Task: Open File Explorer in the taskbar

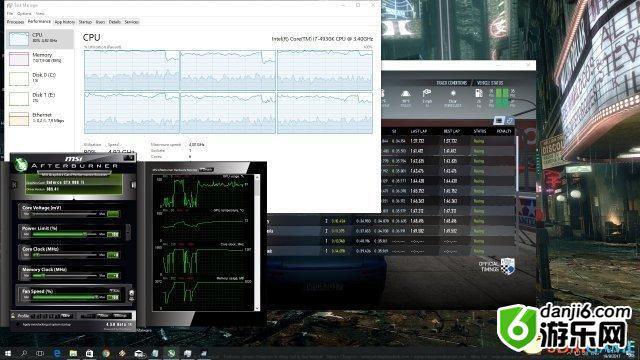Action: pyautogui.click(x=73, y=353)
